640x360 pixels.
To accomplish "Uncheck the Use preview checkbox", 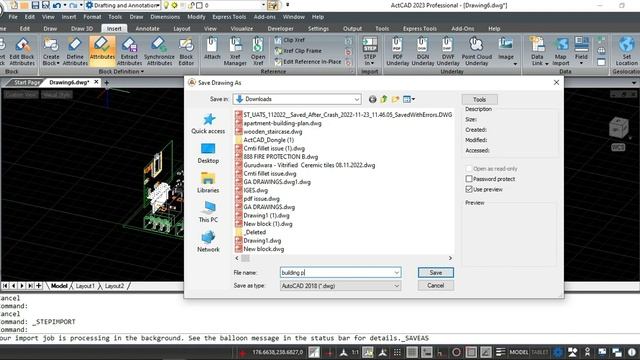I will coord(469,189).
